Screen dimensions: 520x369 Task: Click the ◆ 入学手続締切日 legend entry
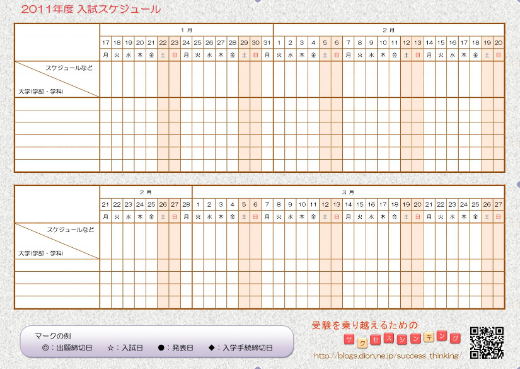tap(240, 348)
